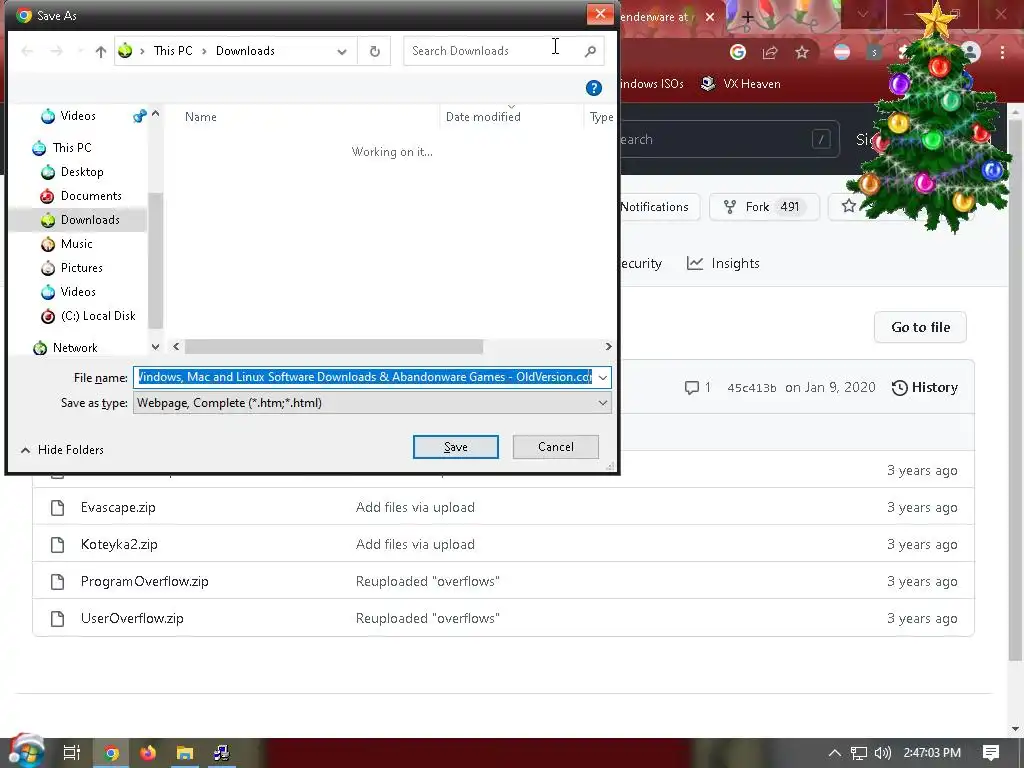The image size is (1024, 768).
Task: Open Firefox from taskbar
Action: pos(148,753)
